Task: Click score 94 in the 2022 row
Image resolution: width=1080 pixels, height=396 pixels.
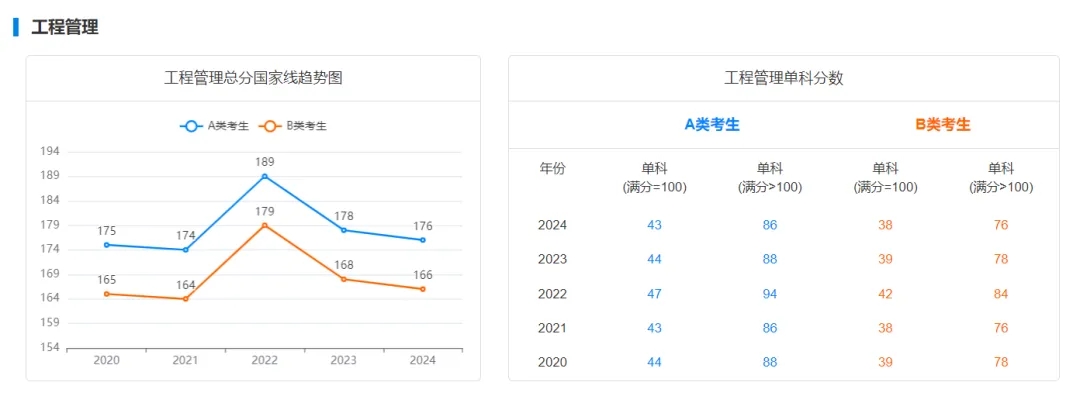Action: 770,294
